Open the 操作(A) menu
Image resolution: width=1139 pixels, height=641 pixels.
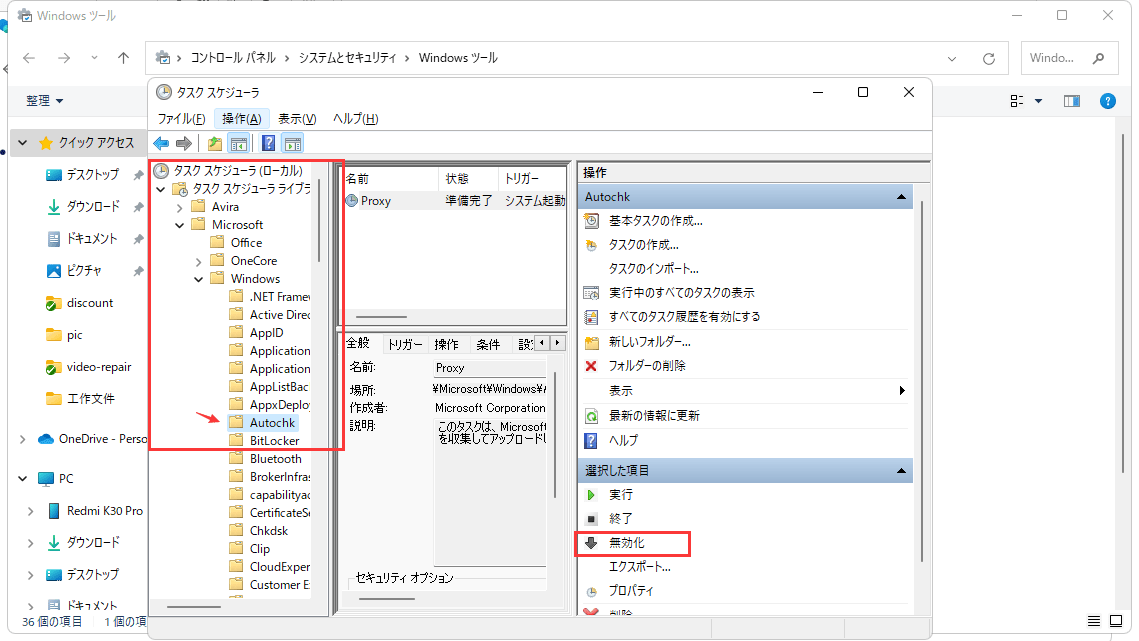(239, 118)
